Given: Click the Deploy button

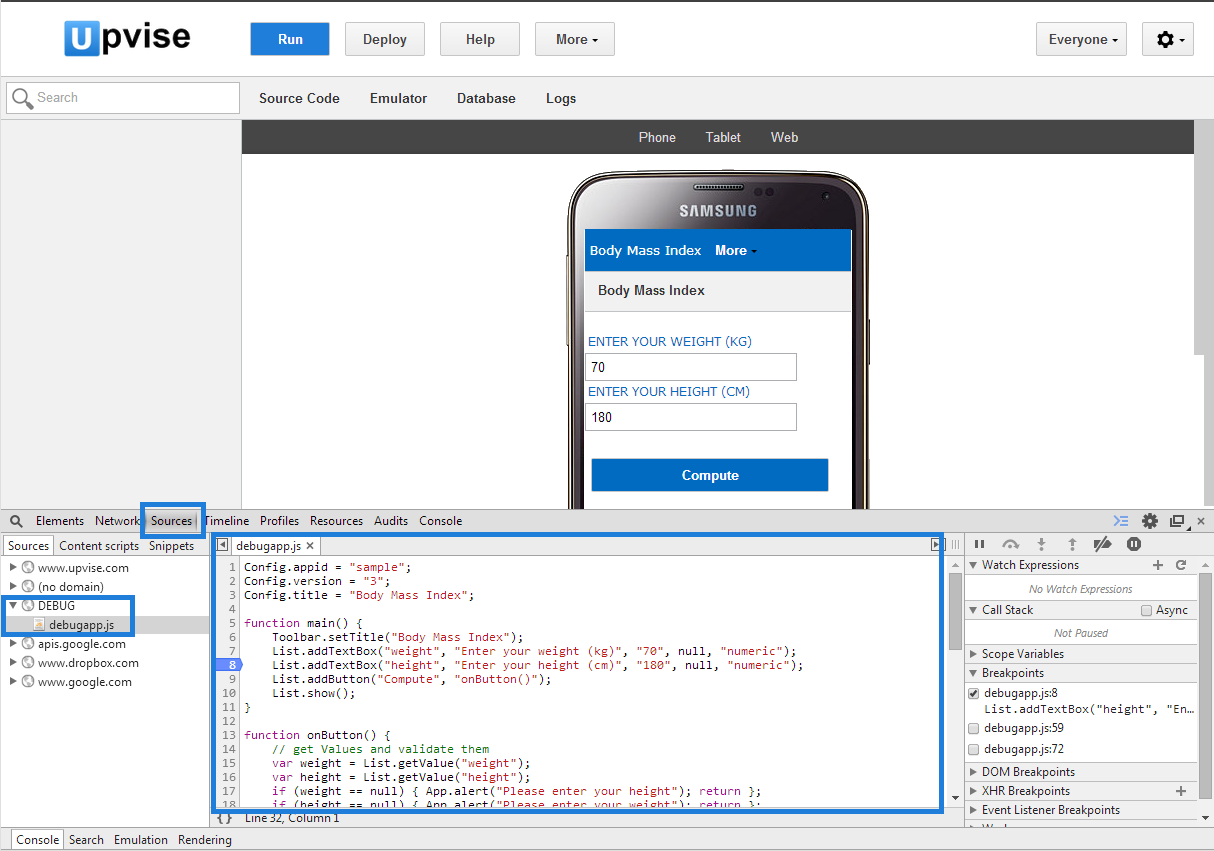Looking at the screenshot, I should pos(385,40).
